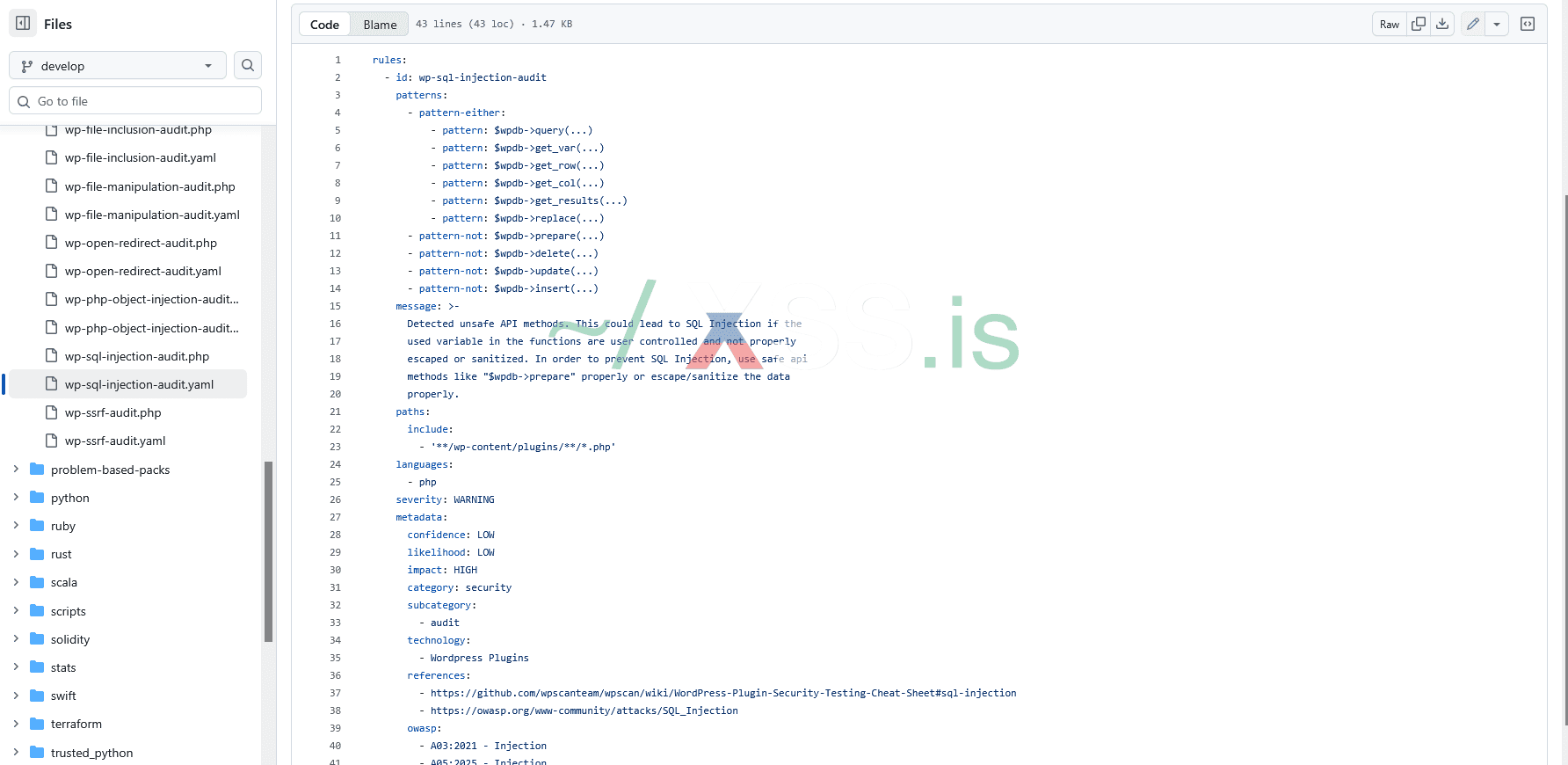This screenshot has width=1568, height=765.
Task: Click '43 lines (43 loc)' file info
Action: click(465, 24)
